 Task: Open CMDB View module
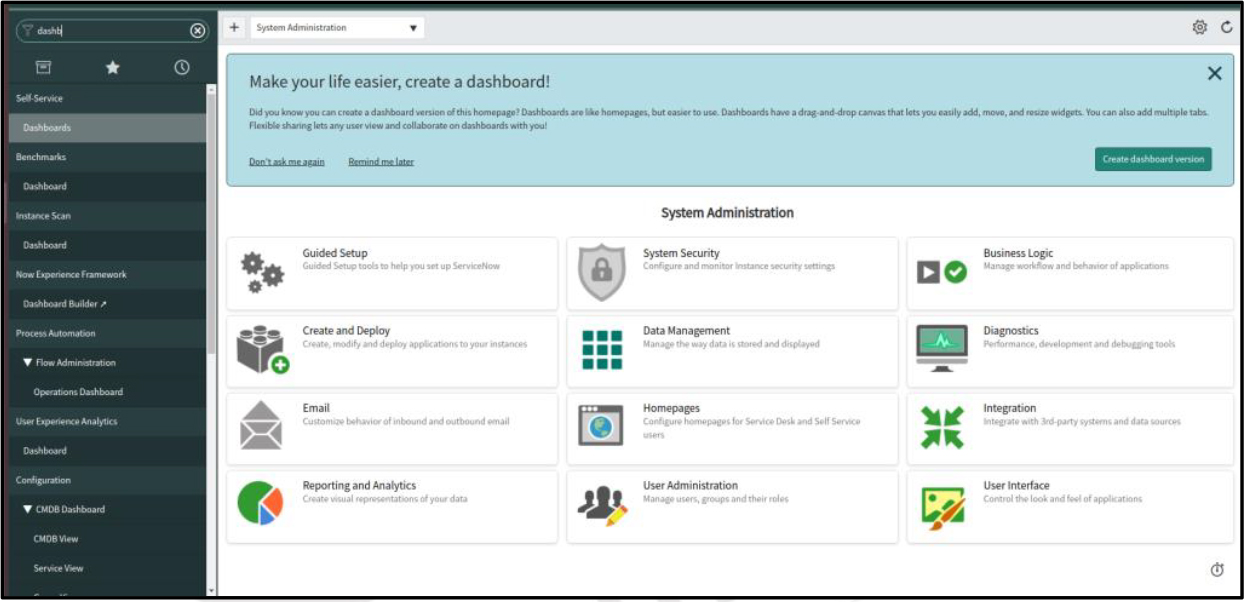pos(108,539)
